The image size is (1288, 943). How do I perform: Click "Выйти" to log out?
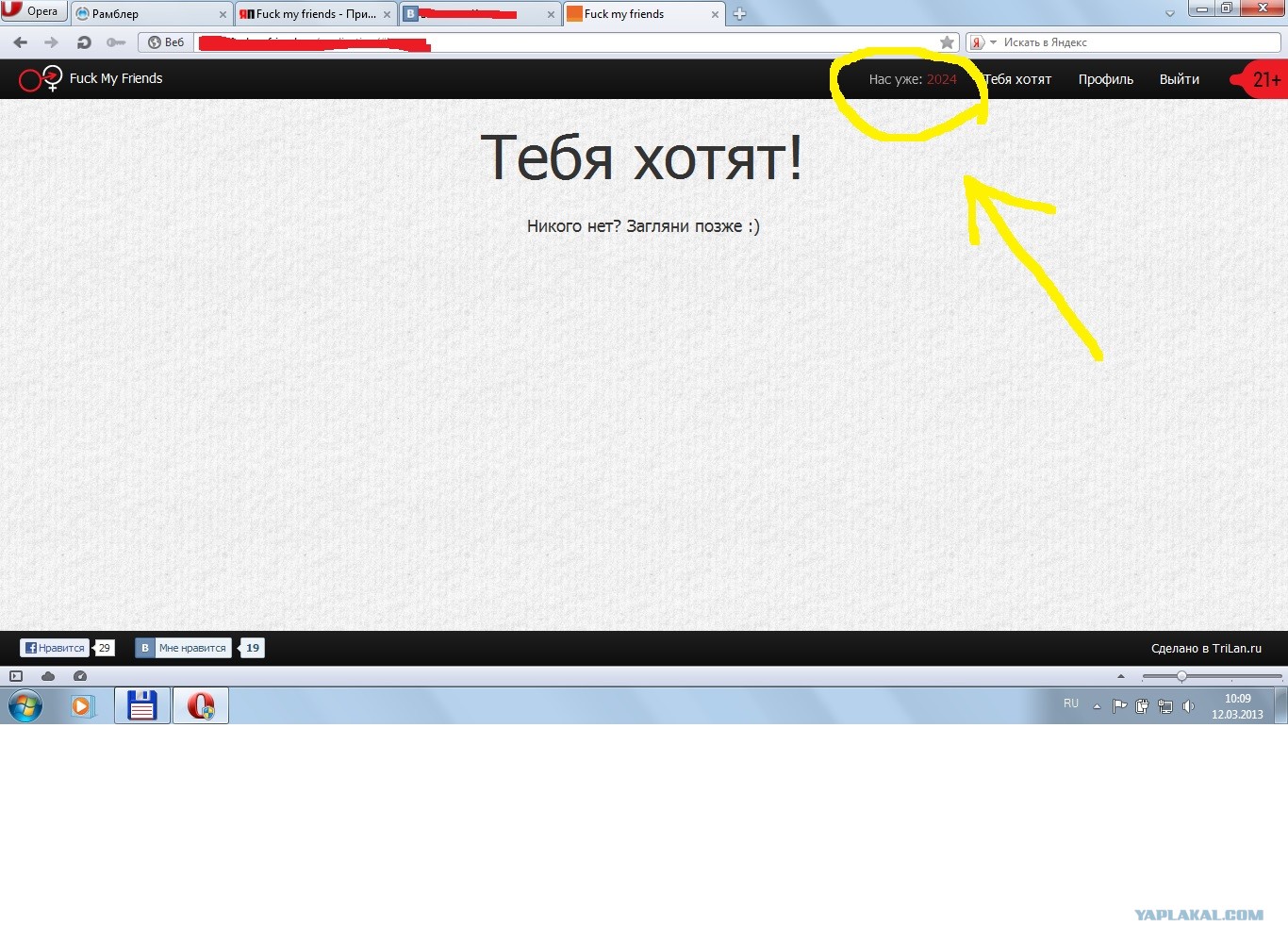click(x=1179, y=79)
